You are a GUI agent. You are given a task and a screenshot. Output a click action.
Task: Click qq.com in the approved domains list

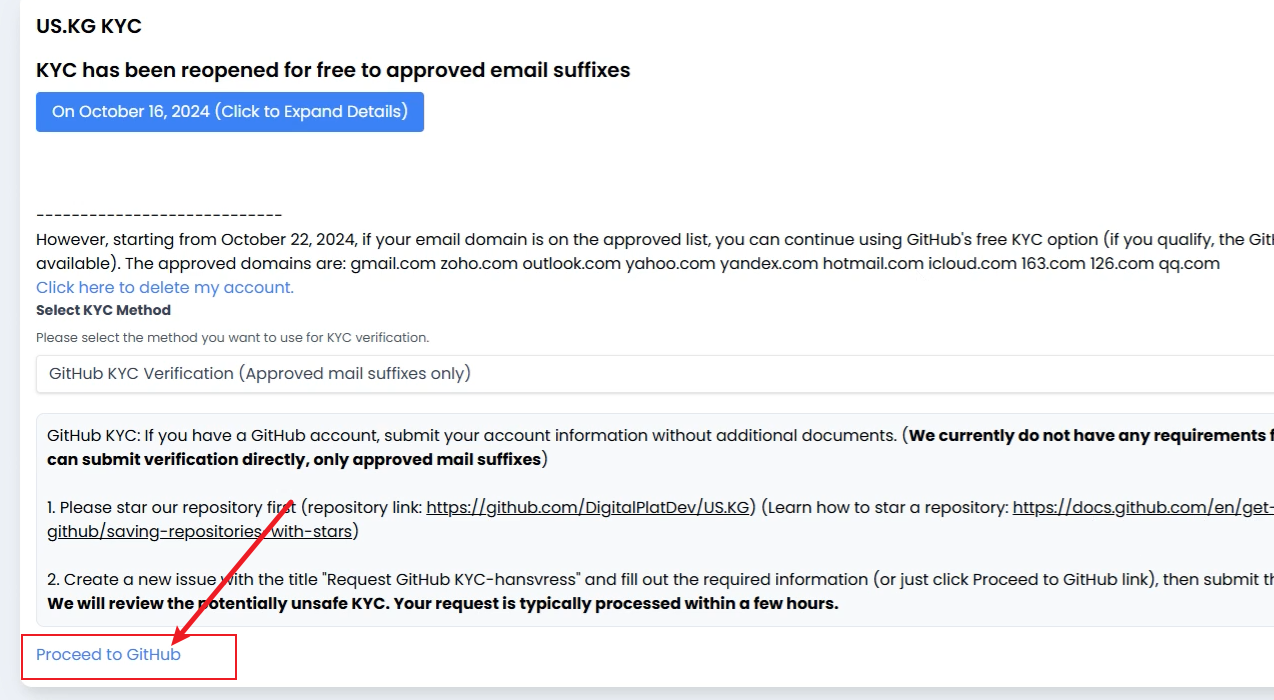1189,264
